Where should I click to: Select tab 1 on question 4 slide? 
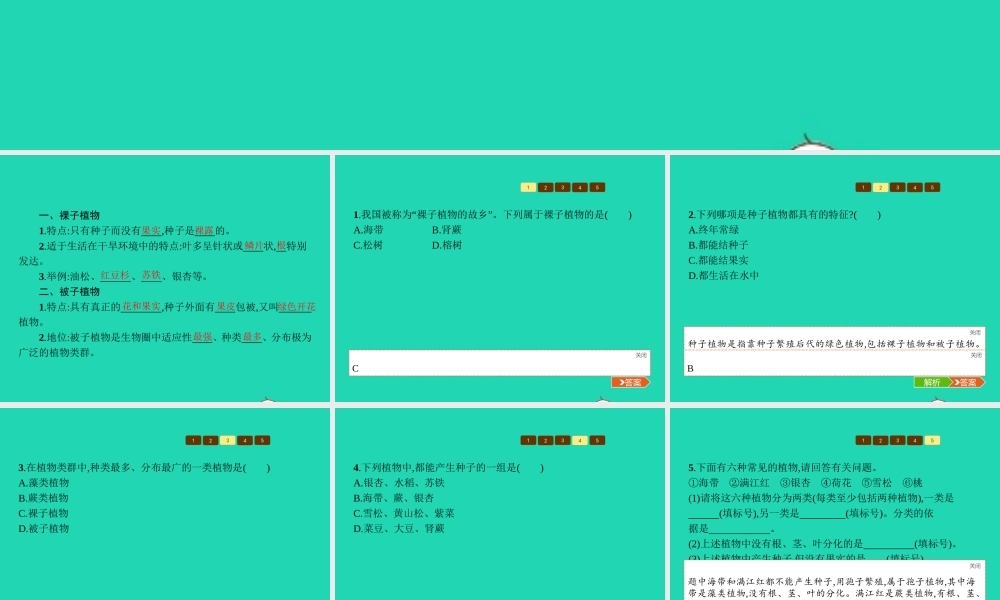point(528,441)
